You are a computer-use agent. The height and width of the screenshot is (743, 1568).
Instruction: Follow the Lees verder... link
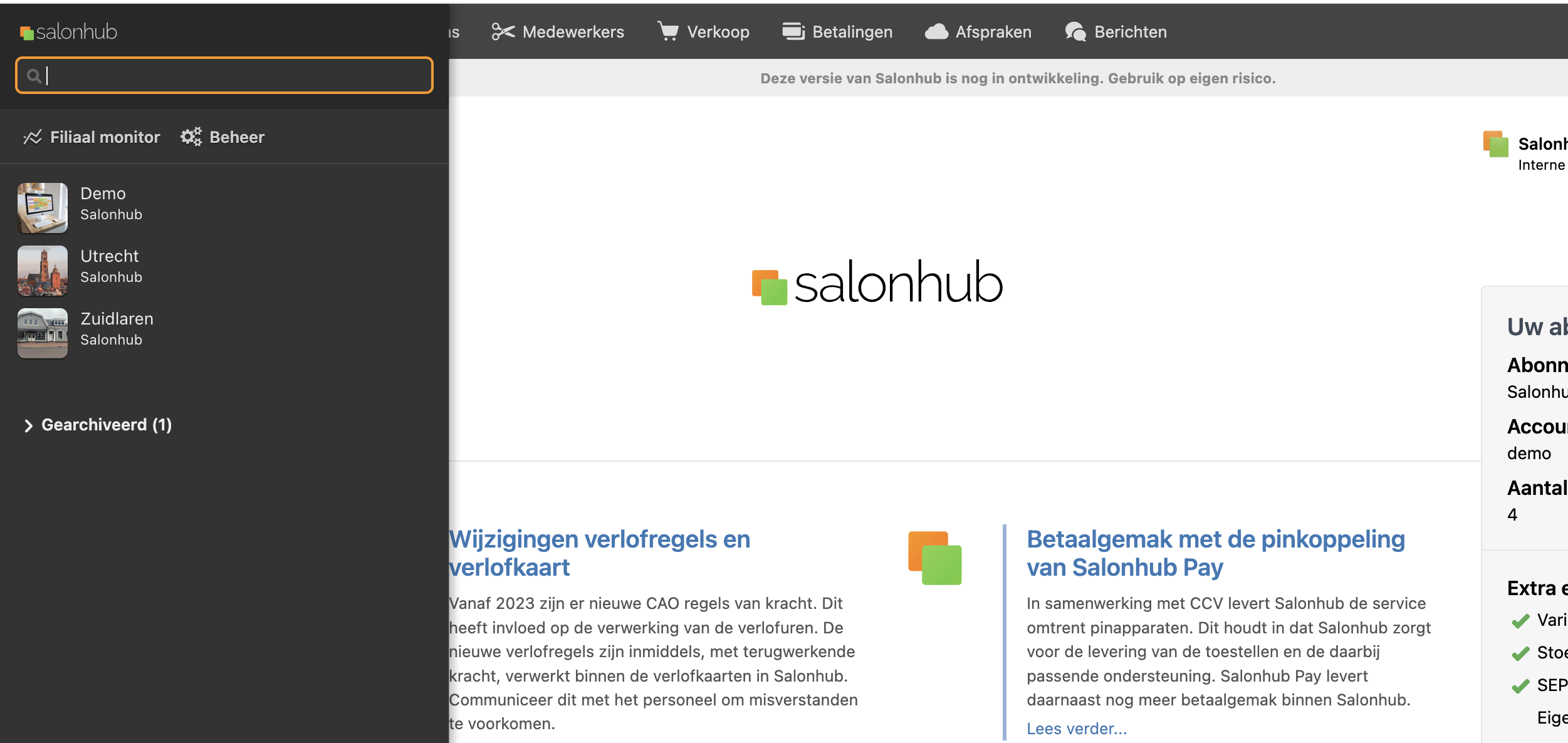[x=1076, y=729]
